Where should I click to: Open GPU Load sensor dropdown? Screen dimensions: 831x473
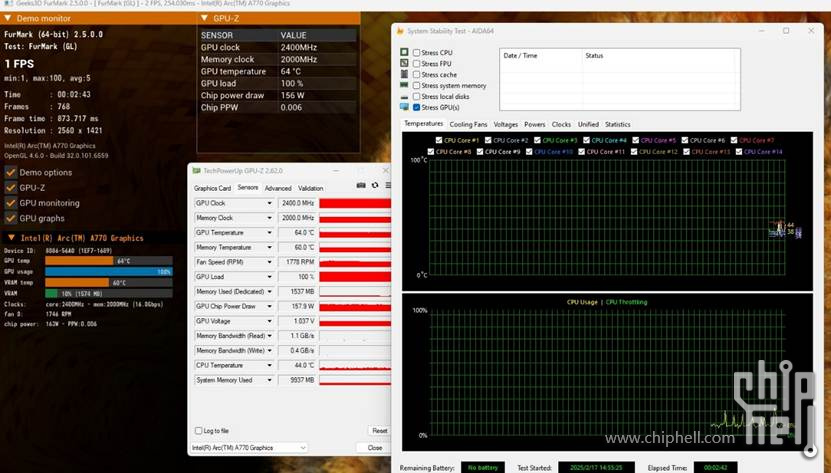pos(269,277)
